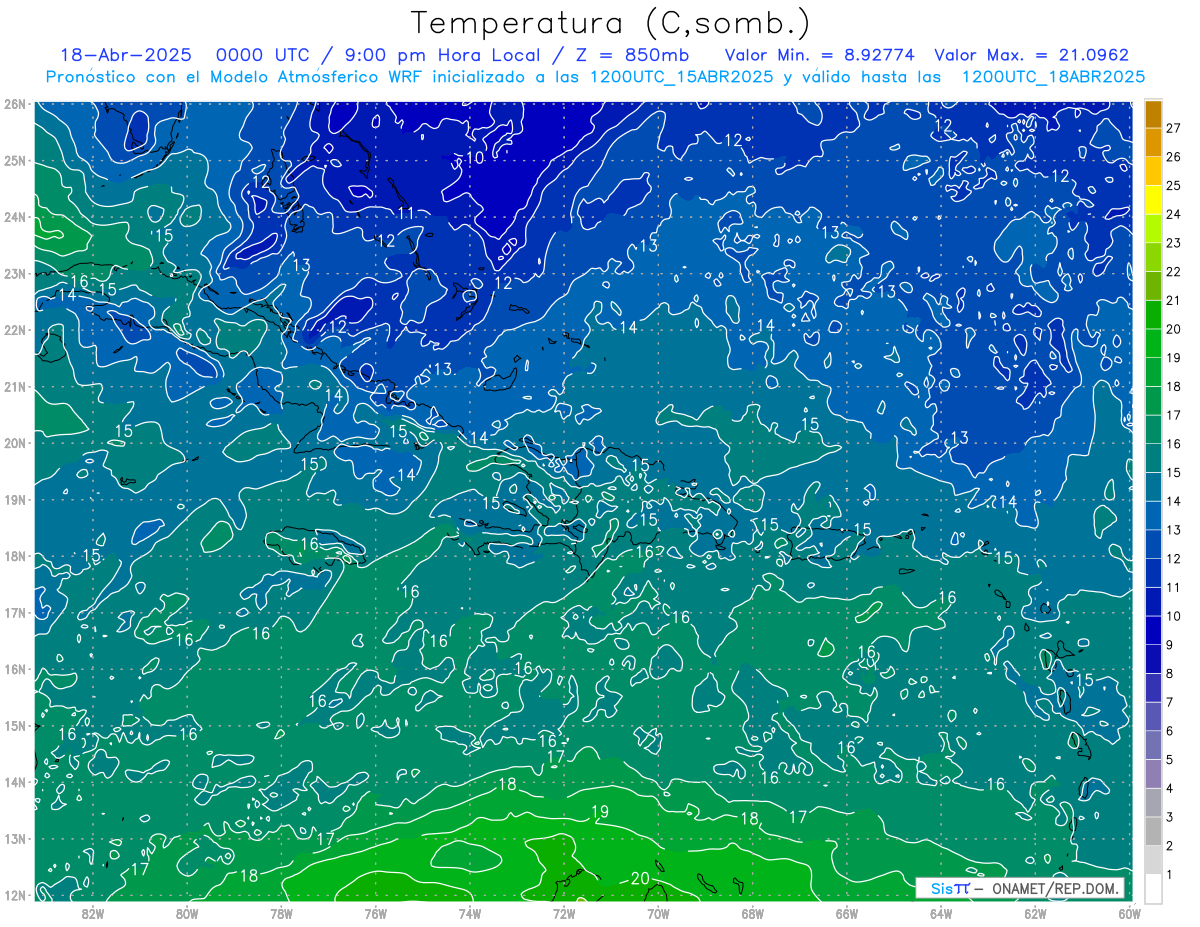Click color scale value 24
The width and height of the screenshot is (1200, 927).
[1174, 214]
